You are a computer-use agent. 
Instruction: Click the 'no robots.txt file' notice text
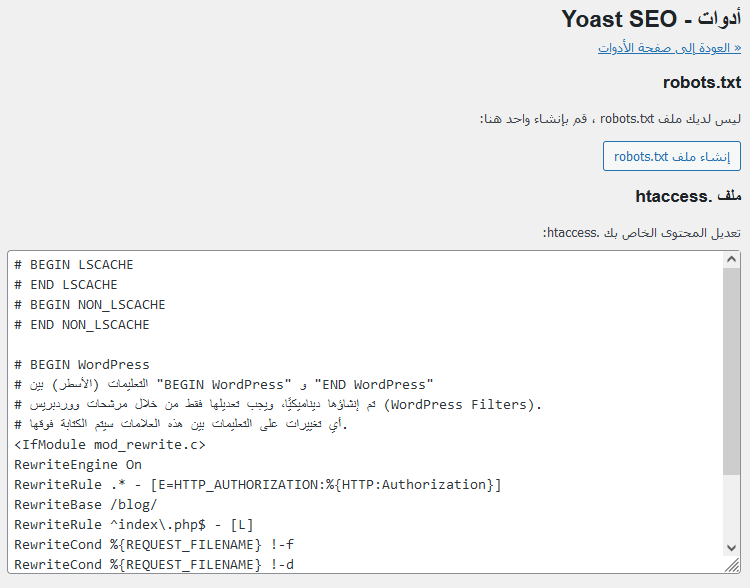click(610, 118)
